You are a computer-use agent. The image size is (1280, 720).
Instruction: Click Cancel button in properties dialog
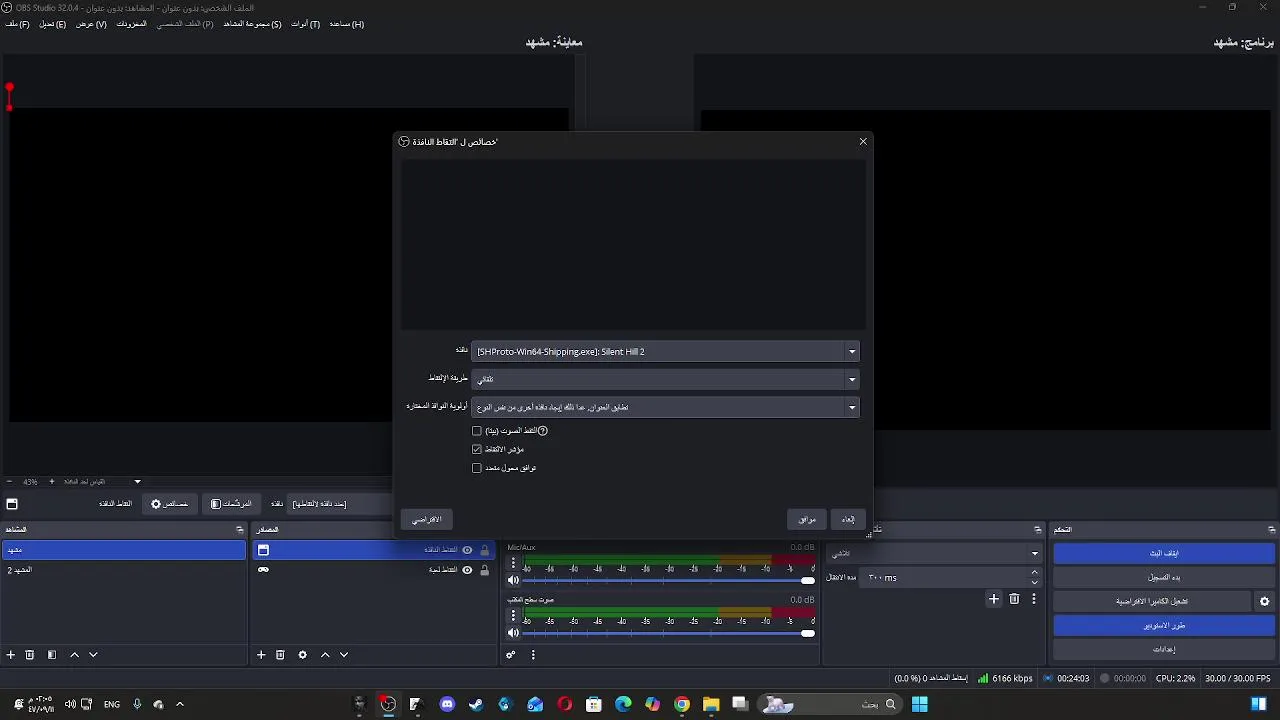(x=848, y=519)
